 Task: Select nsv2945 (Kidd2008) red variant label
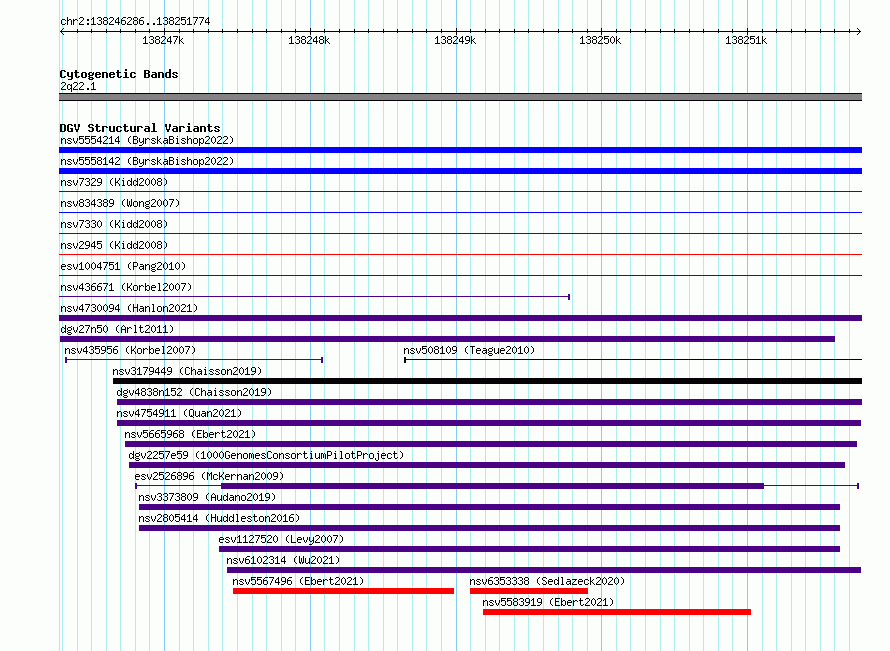[x=114, y=245]
